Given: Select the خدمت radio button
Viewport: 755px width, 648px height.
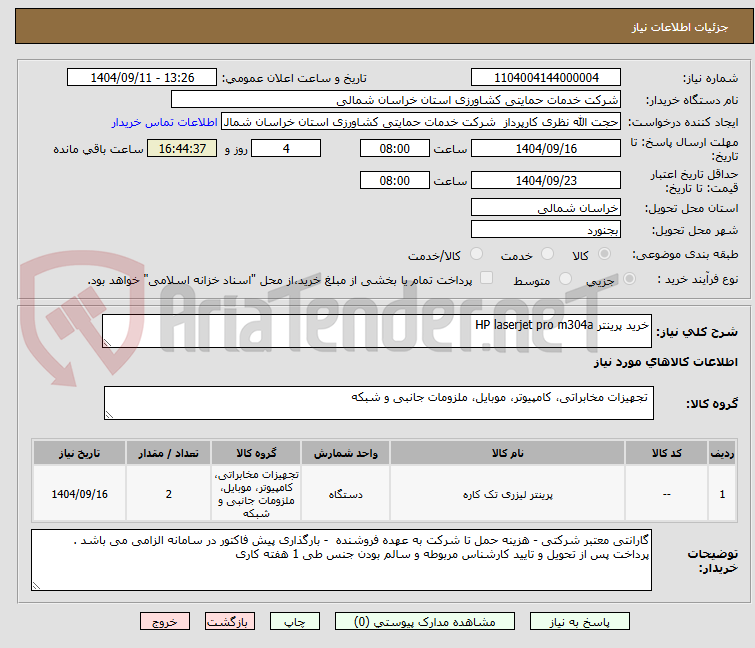Looking at the screenshot, I should coord(547,254).
